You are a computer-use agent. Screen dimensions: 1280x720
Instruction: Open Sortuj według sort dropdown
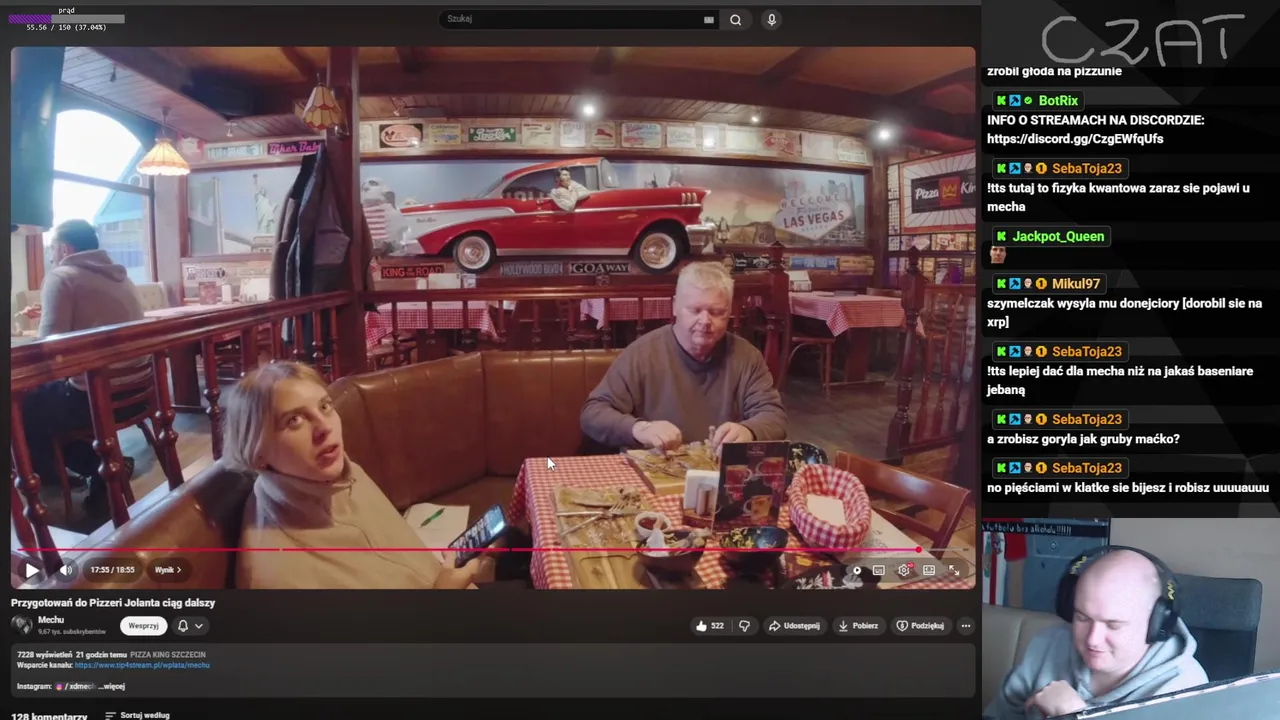point(137,715)
